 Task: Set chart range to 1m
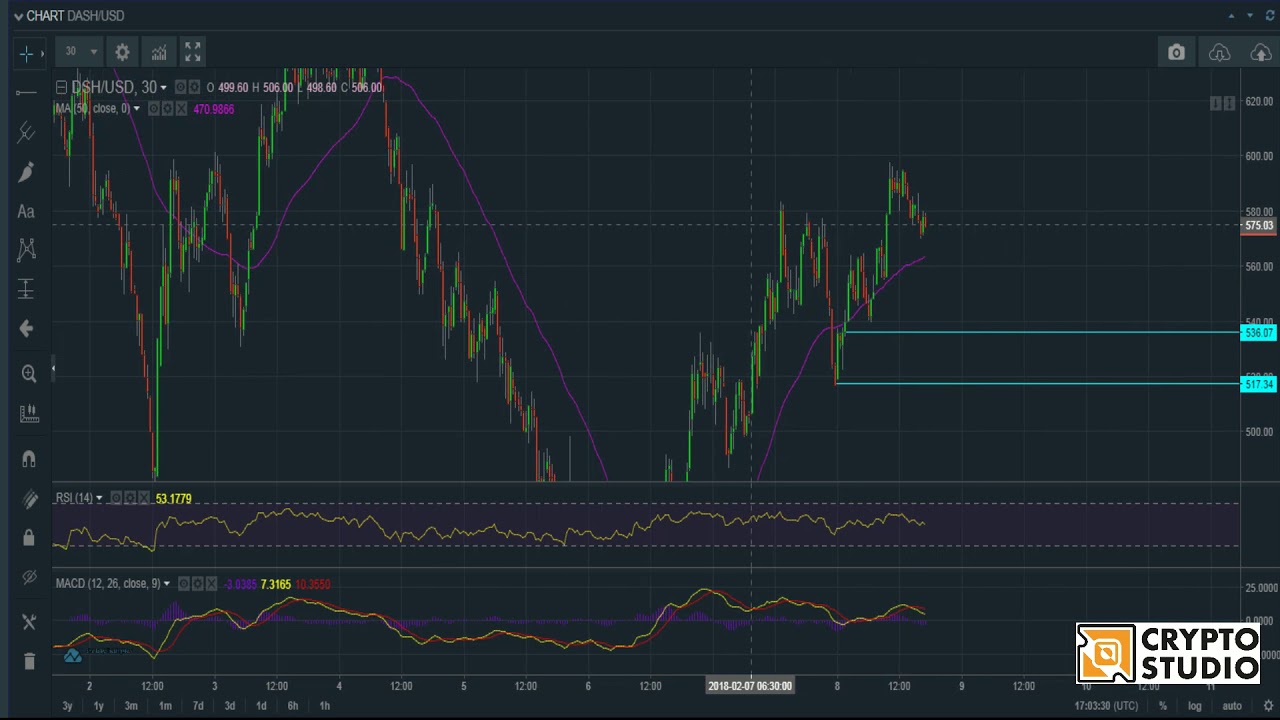pos(165,706)
